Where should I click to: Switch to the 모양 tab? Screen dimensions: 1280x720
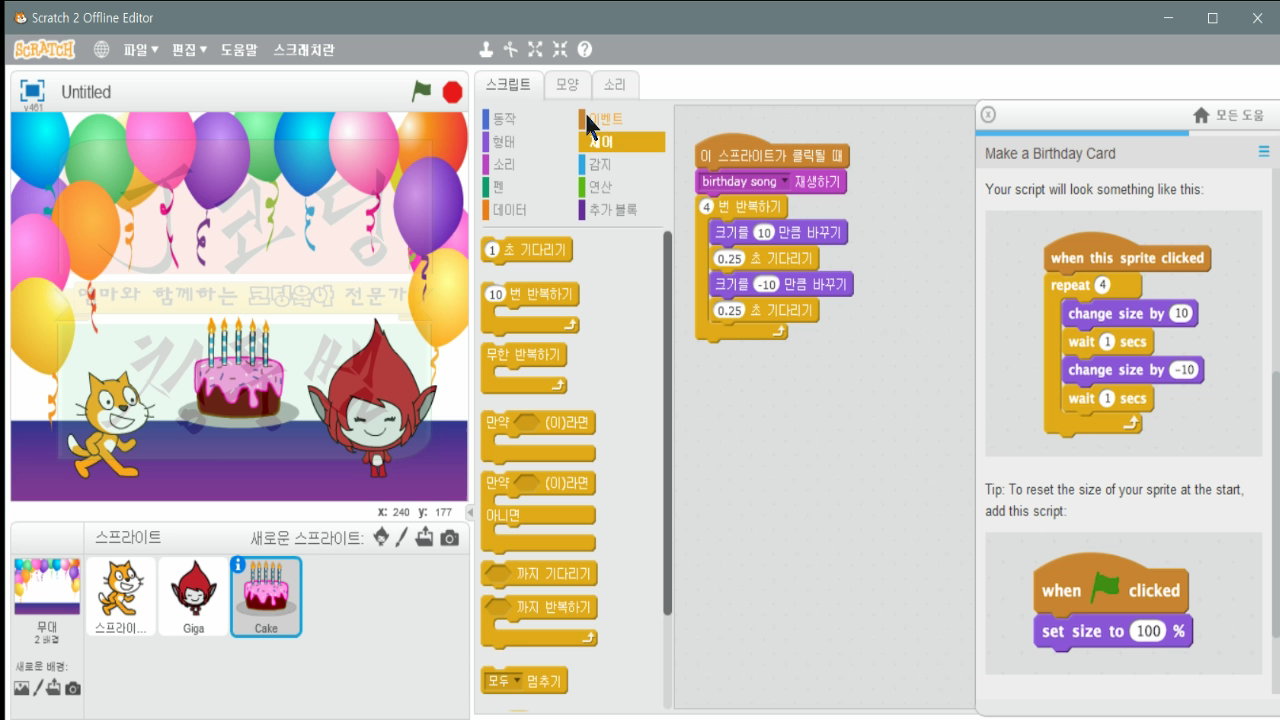tap(567, 84)
